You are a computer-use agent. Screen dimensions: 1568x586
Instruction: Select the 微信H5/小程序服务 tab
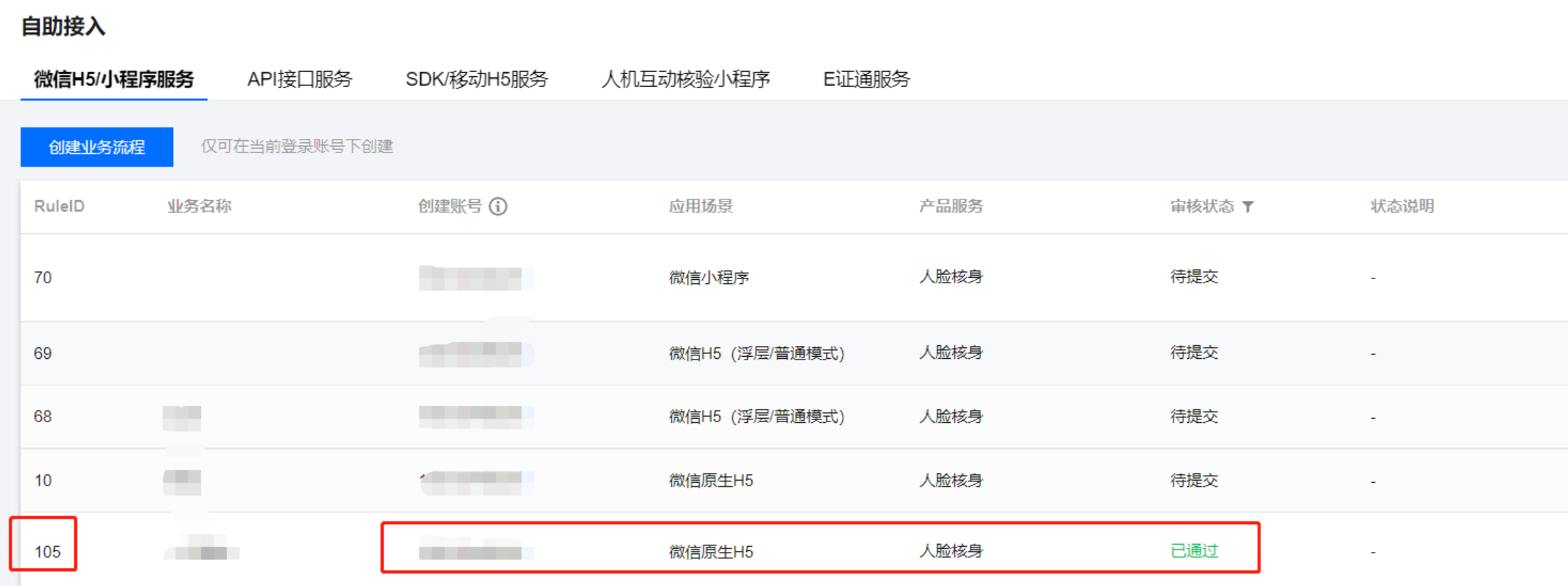pyautogui.click(x=114, y=79)
